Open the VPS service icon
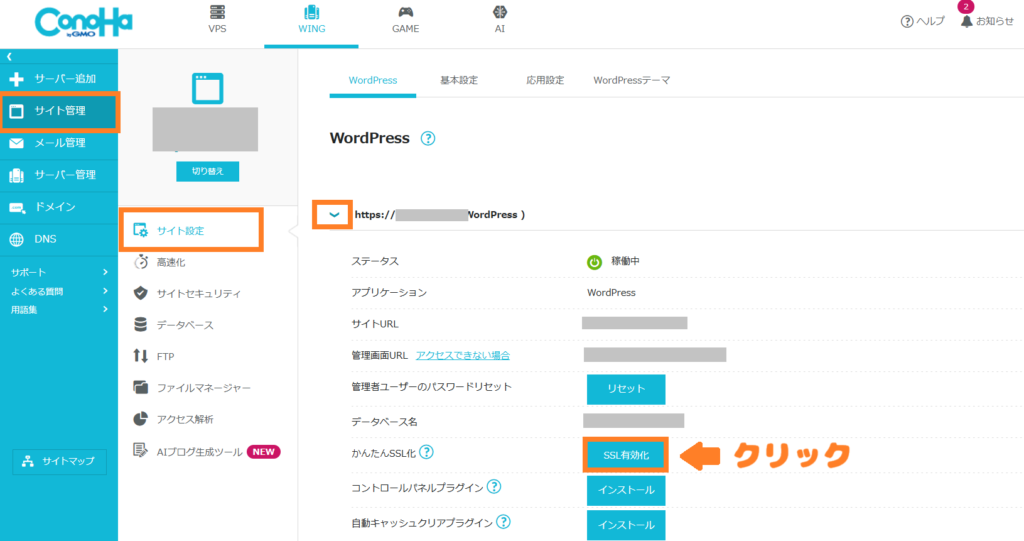The image size is (1024, 541). pos(217,12)
